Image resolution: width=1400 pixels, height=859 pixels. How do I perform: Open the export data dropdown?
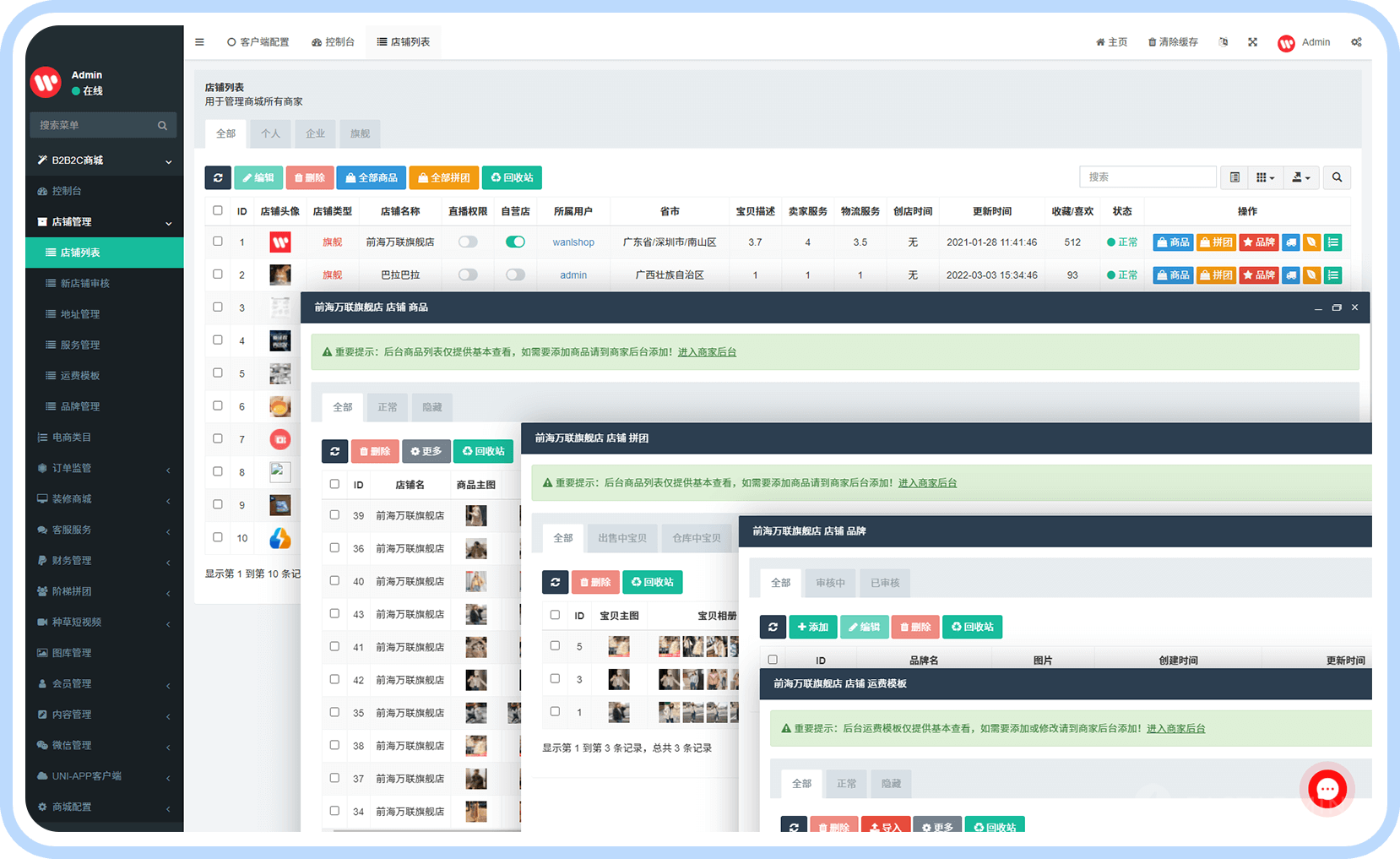point(1300,177)
